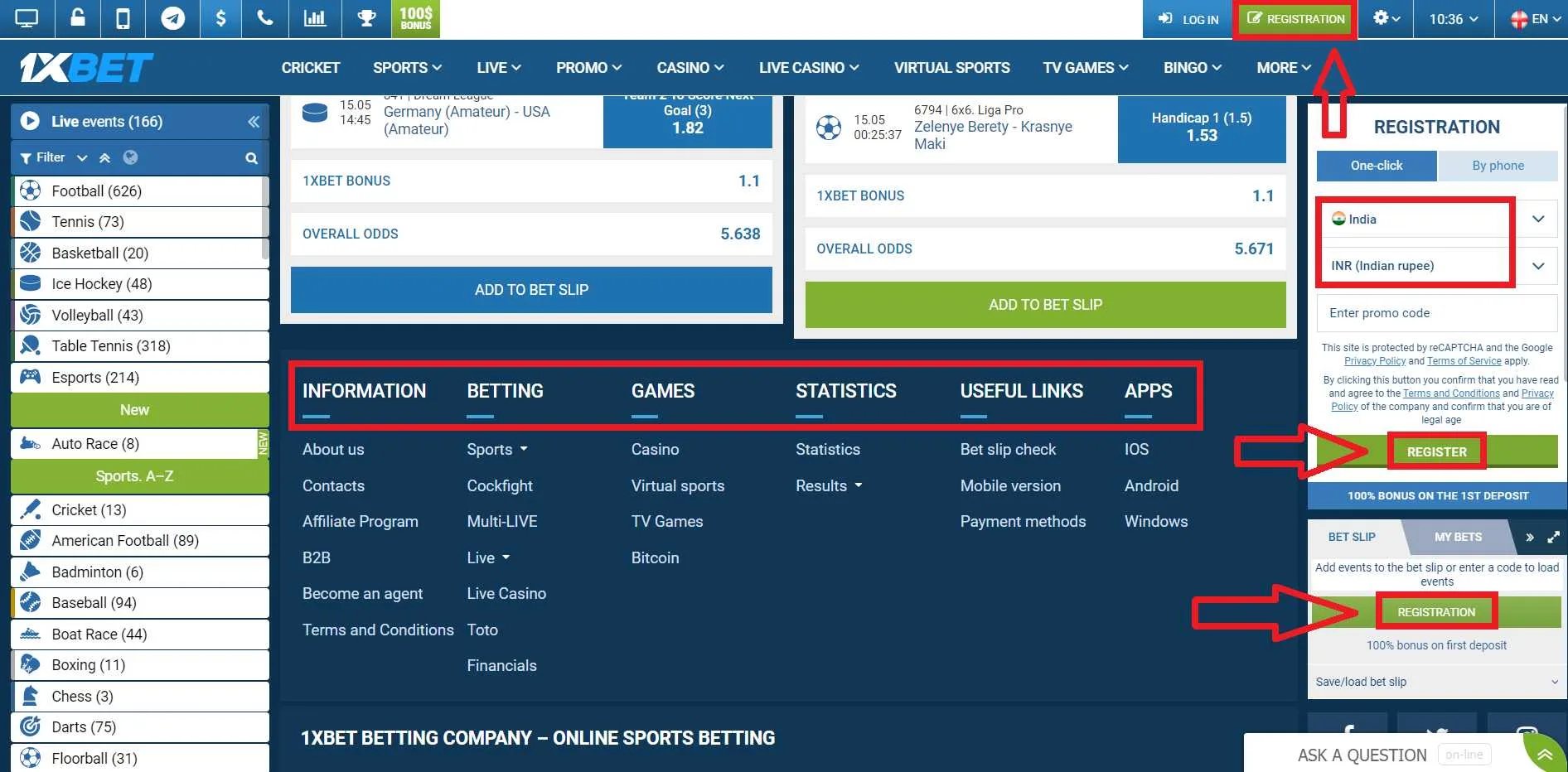
Task: Click the double up-arrow icon in filter bar
Action: [104, 157]
